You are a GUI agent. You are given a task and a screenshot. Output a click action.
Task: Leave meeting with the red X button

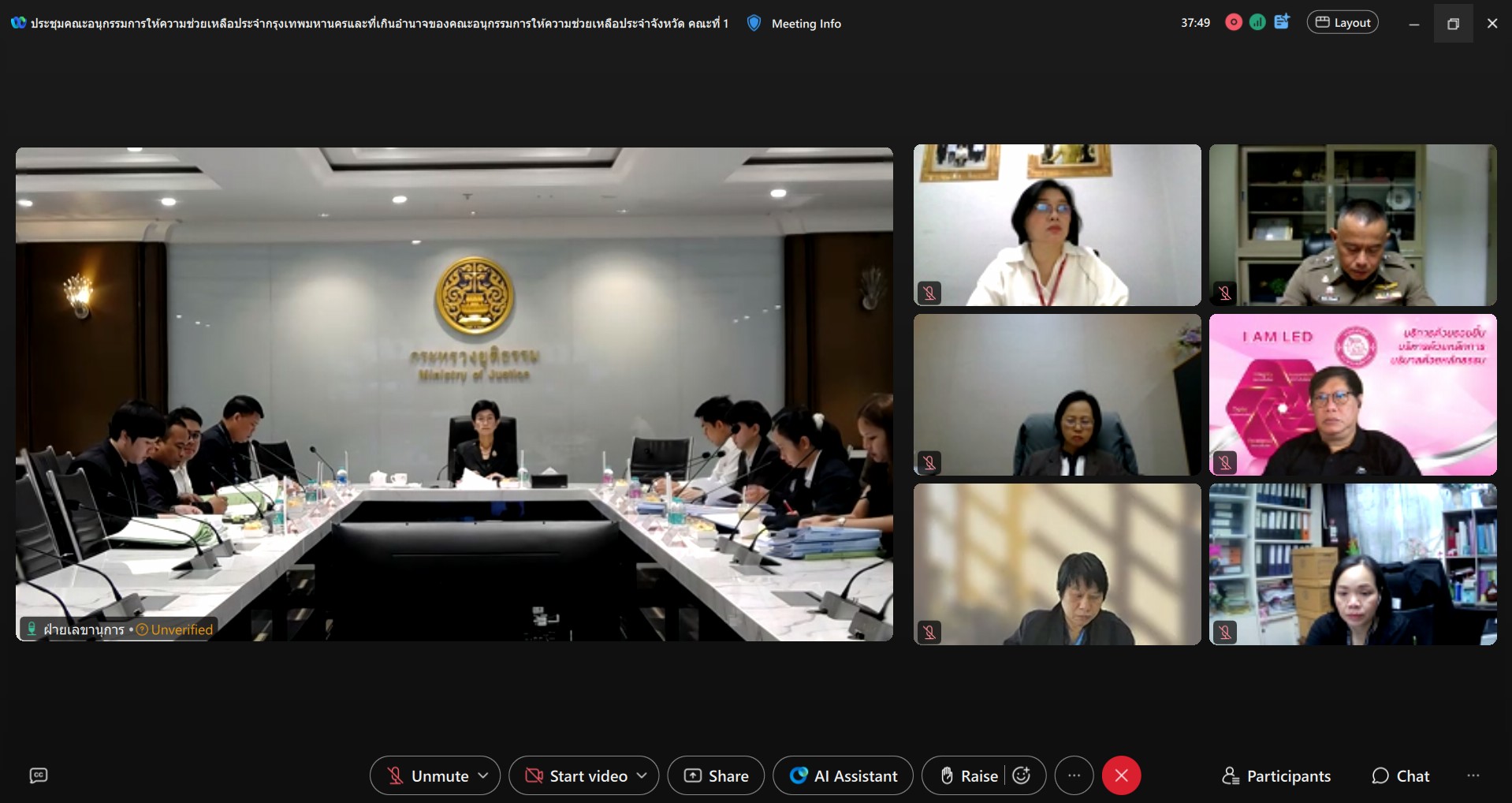pos(1121,775)
